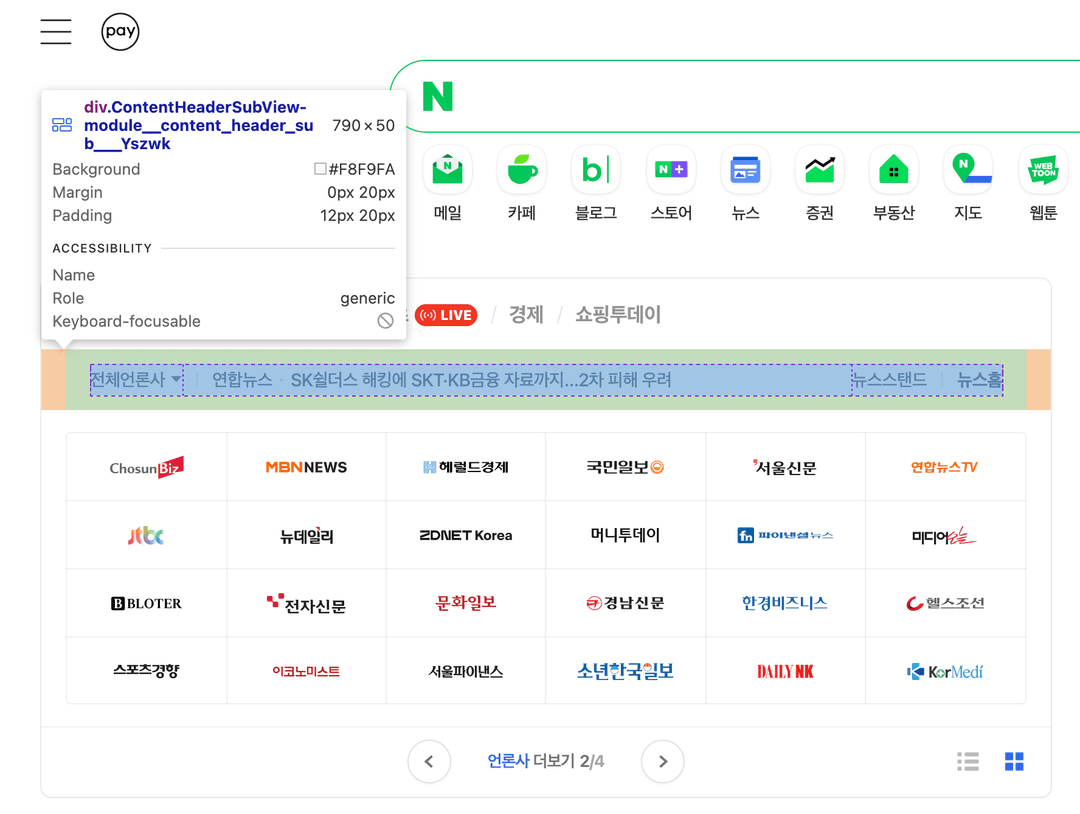Open the 지도 map shortcut icon
The width and height of the screenshot is (1080, 814).
(x=968, y=170)
